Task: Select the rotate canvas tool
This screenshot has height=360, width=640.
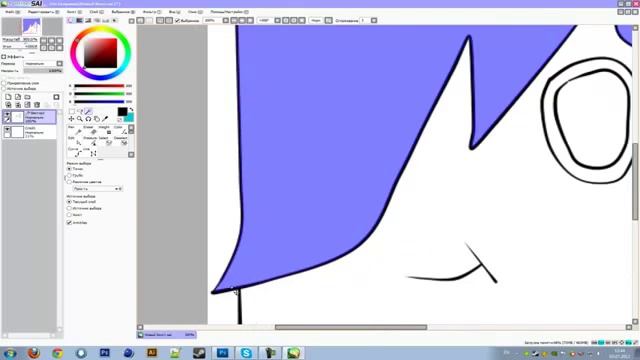Action: click(x=88, y=119)
